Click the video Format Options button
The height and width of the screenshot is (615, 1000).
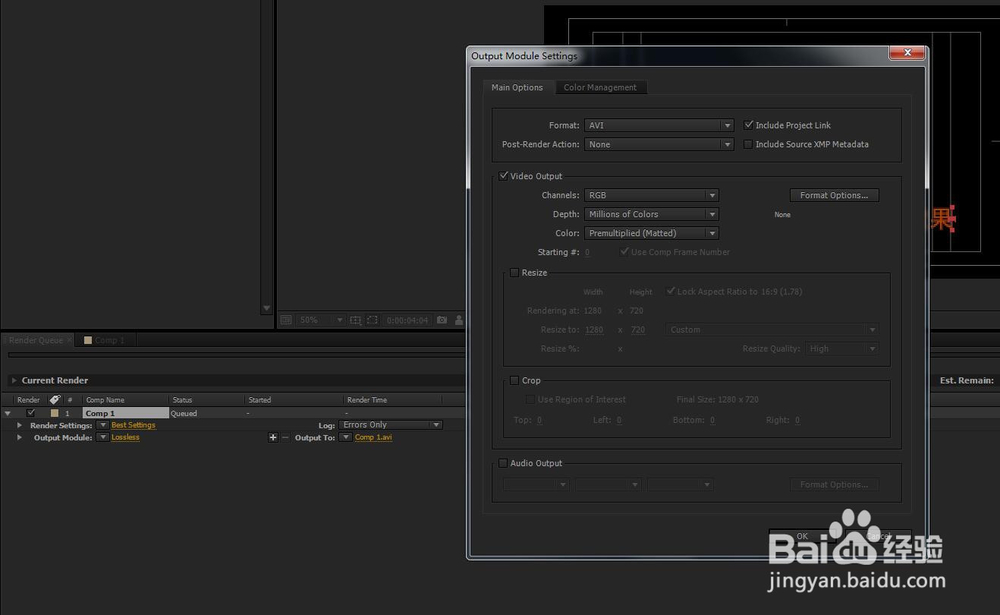tap(834, 195)
